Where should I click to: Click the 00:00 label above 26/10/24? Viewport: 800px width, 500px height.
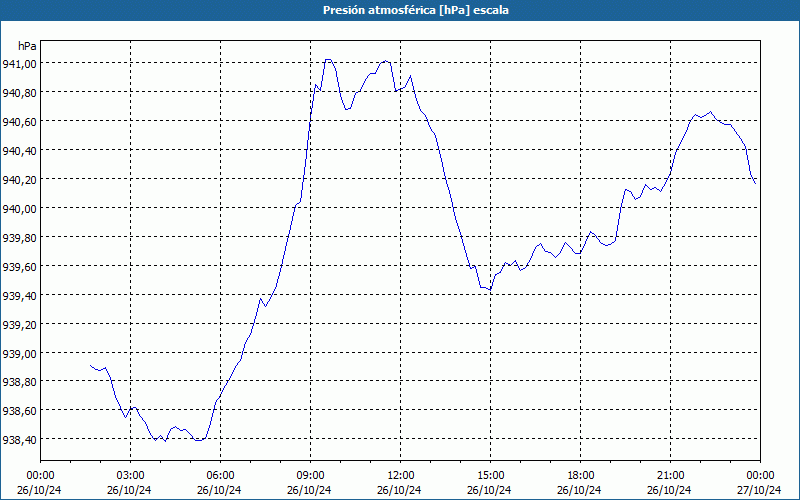pyautogui.click(x=40, y=476)
